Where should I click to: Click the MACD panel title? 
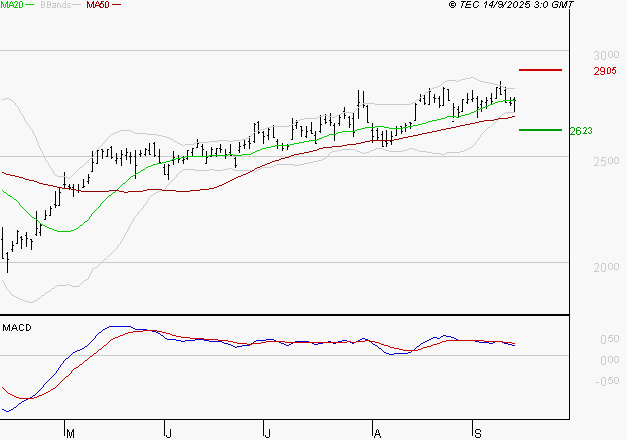click(x=16, y=327)
